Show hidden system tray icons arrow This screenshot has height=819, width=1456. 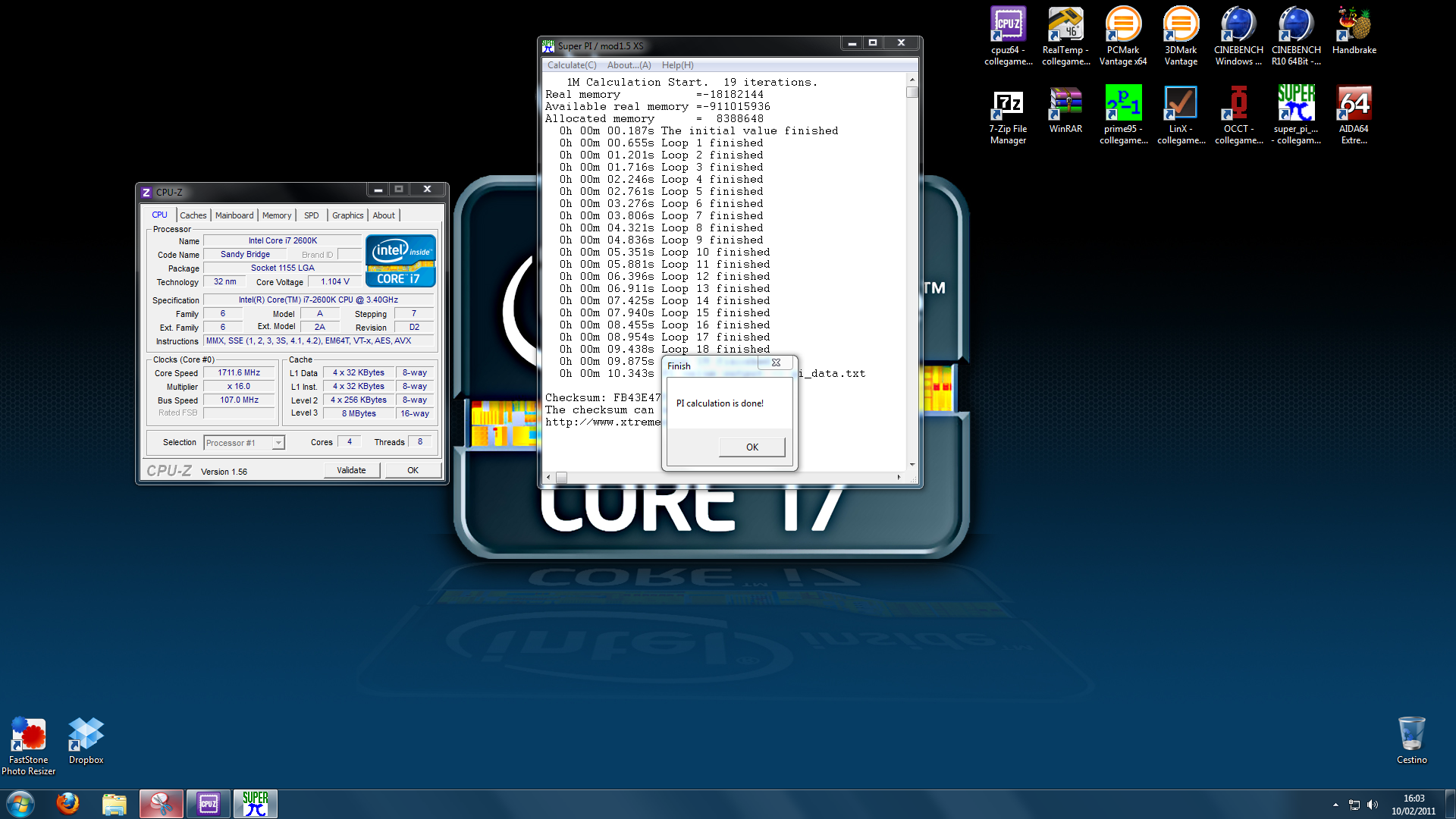coord(1335,805)
